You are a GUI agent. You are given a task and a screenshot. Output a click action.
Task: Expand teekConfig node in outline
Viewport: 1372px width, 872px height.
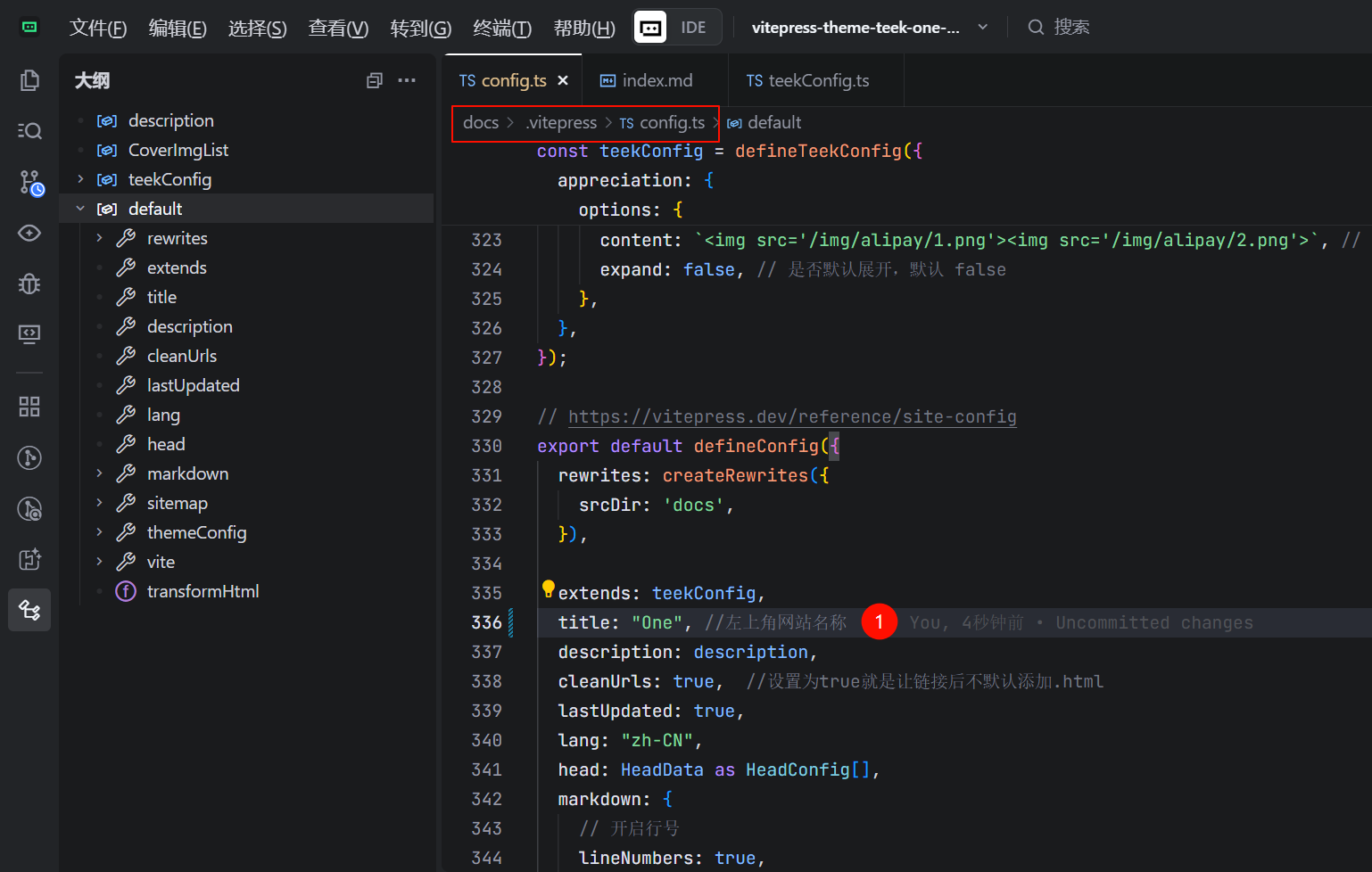pos(80,179)
